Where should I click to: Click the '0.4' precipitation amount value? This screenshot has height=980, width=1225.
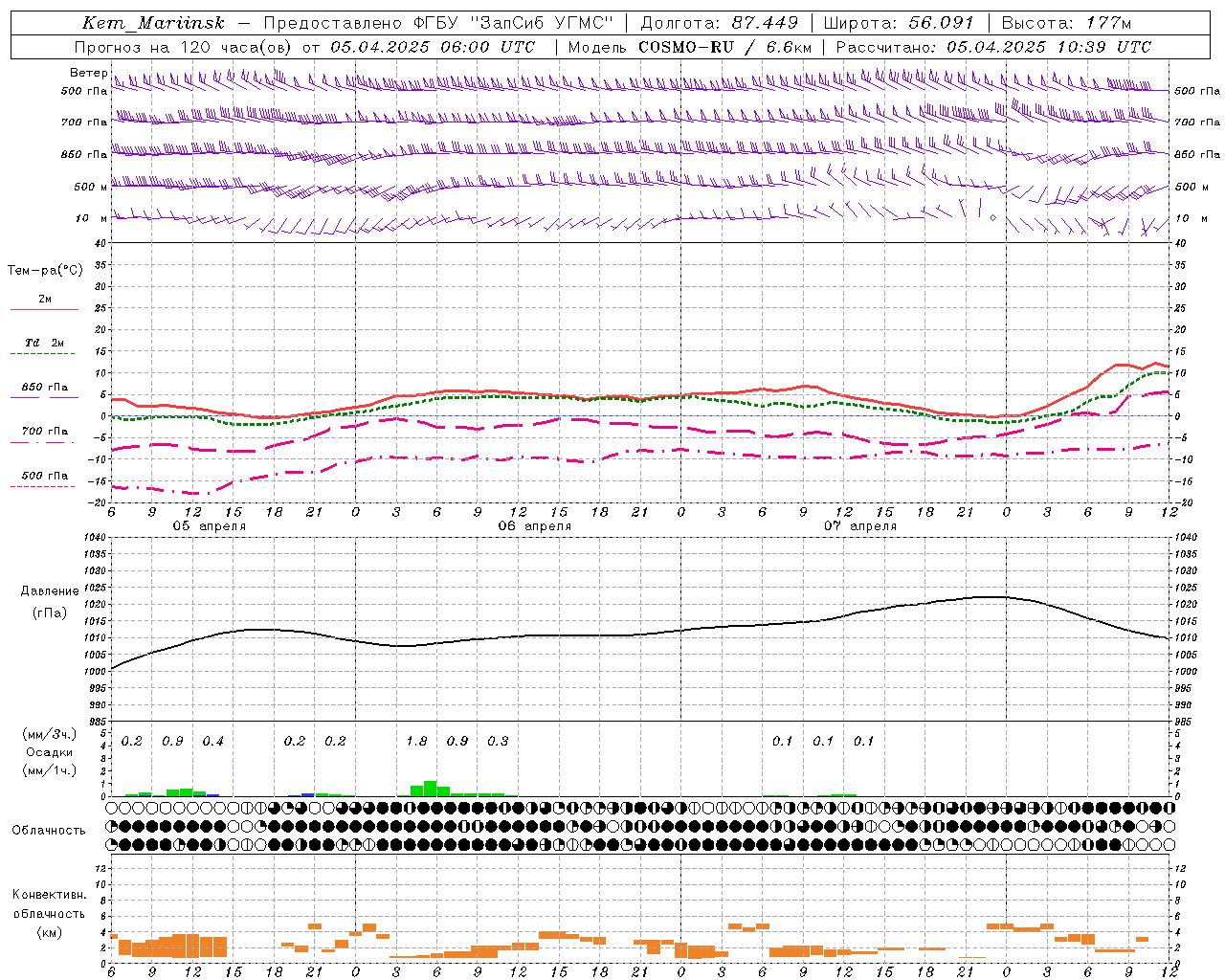point(212,742)
